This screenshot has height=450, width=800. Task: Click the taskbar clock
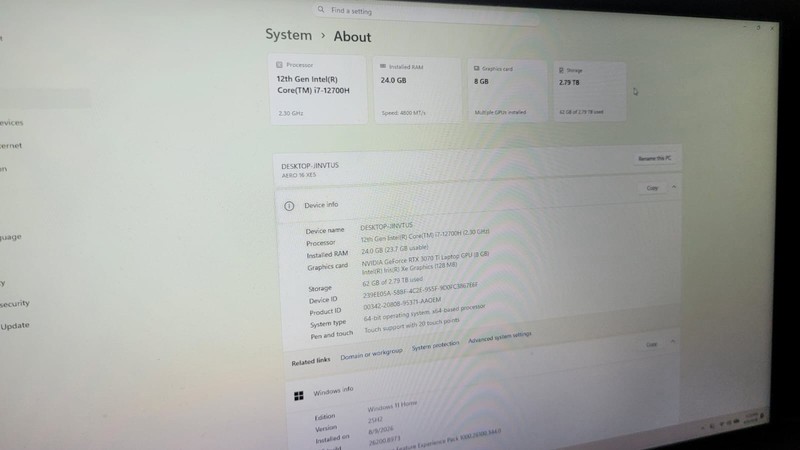pyautogui.click(x=751, y=418)
